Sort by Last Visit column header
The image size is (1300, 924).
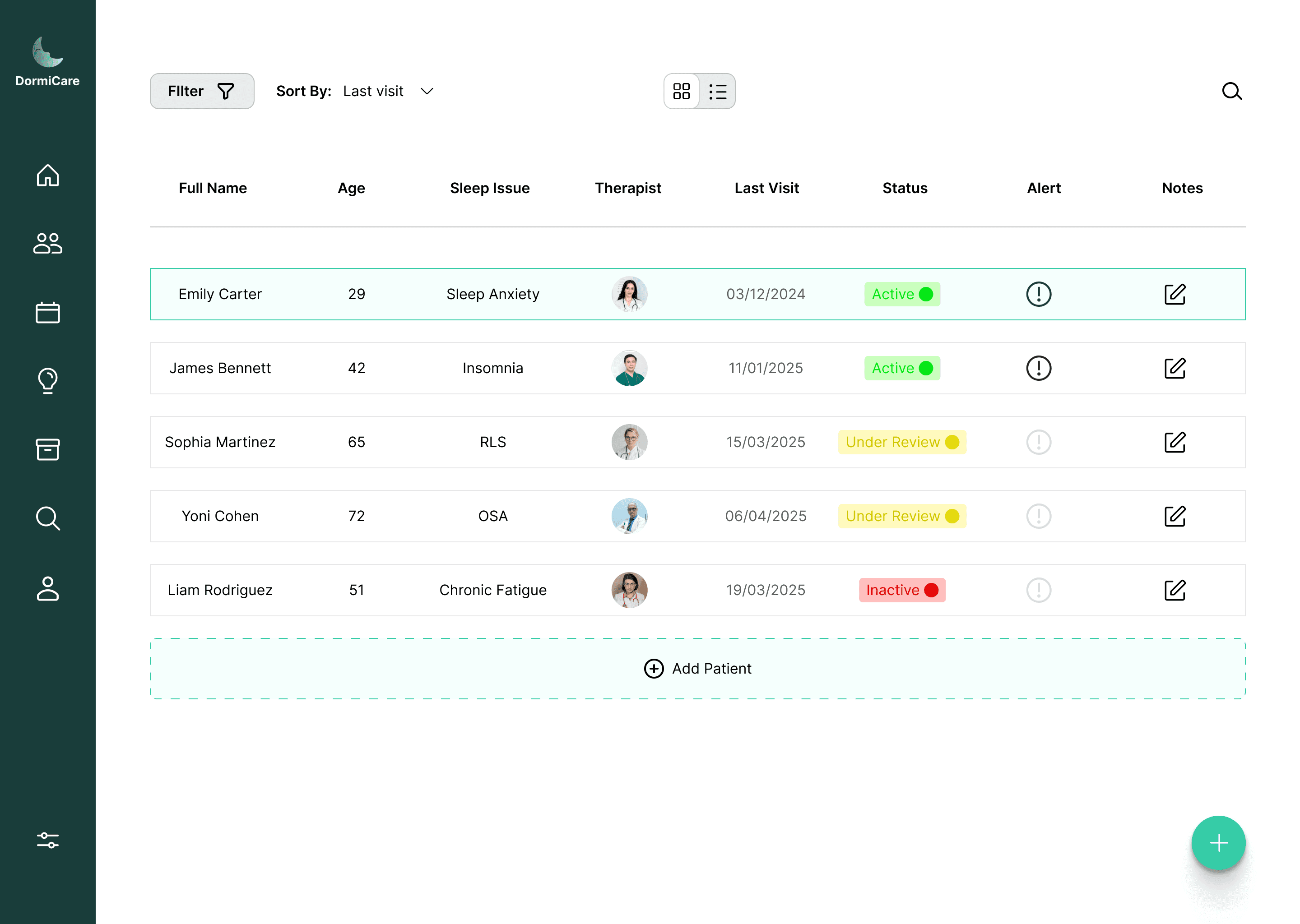click(766, 188)
